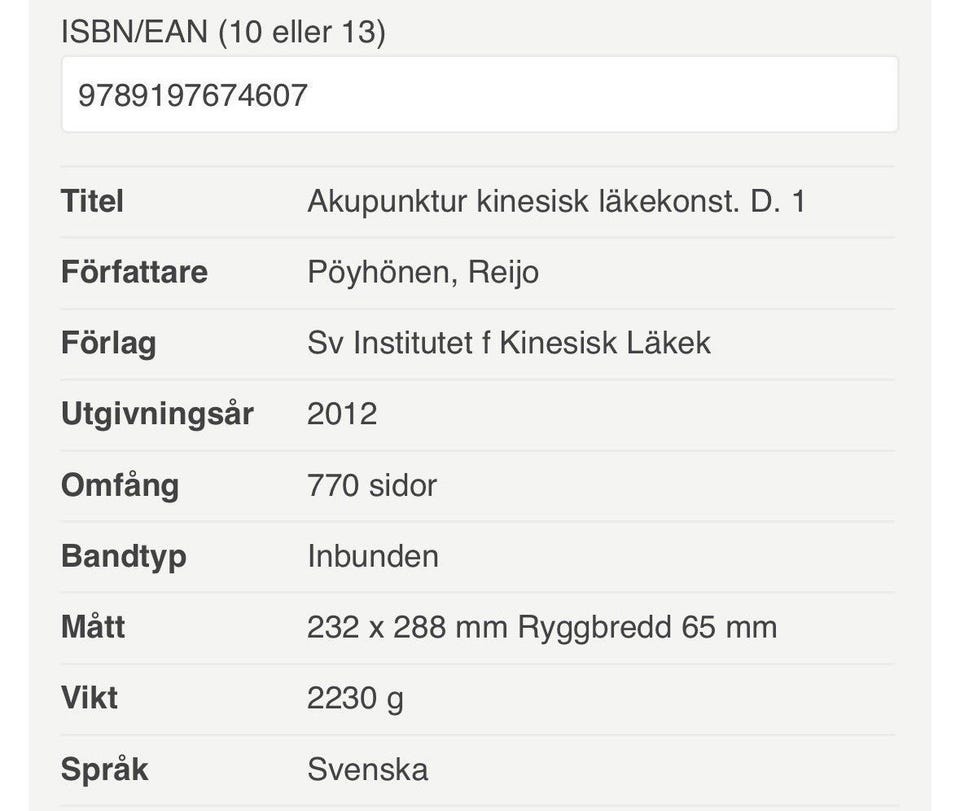Click the "Utgivningsår" row label
The width and height of the screenshot is (960, 811).
click(157, 414)
